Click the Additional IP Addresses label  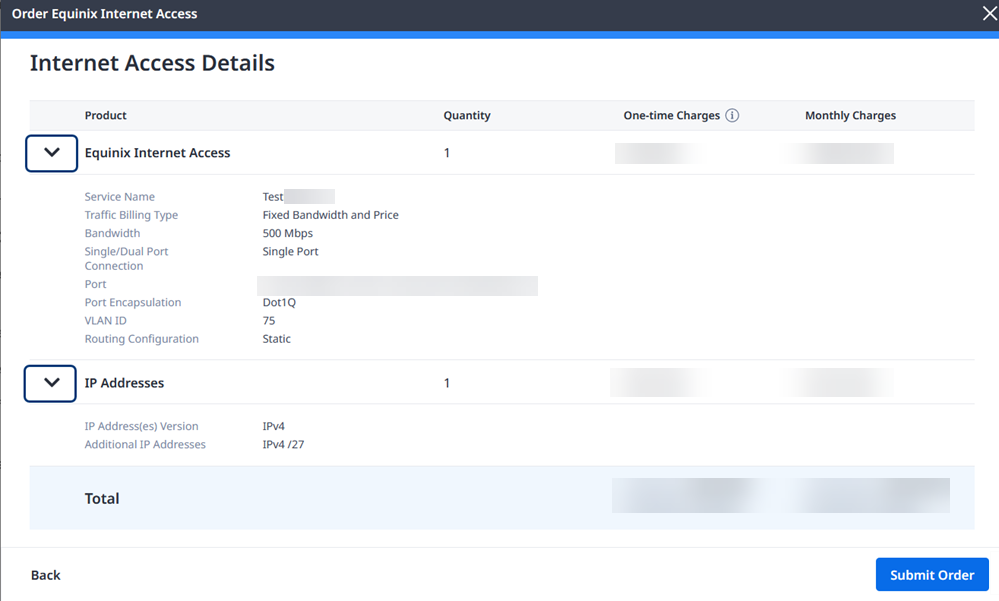(145, 444)
